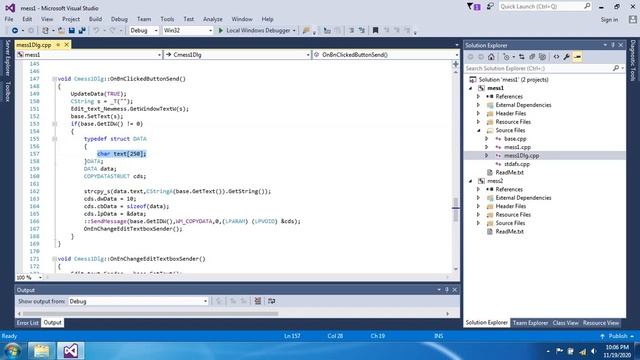
Task: Select base.cpp in Solution Explorer
Action: coord(515,139)
